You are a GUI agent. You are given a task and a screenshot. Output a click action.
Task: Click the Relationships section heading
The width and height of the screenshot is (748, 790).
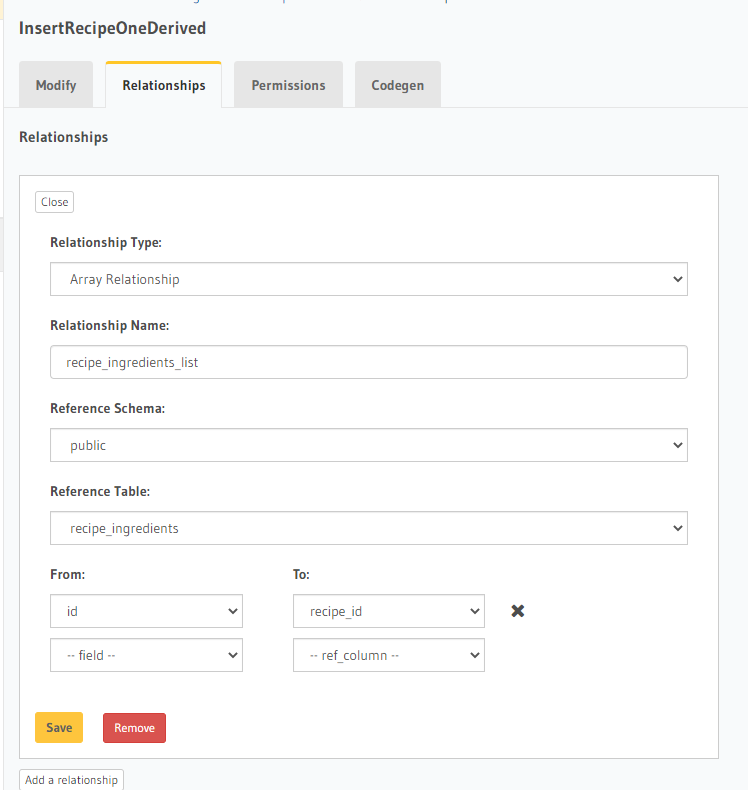point(63,137)
